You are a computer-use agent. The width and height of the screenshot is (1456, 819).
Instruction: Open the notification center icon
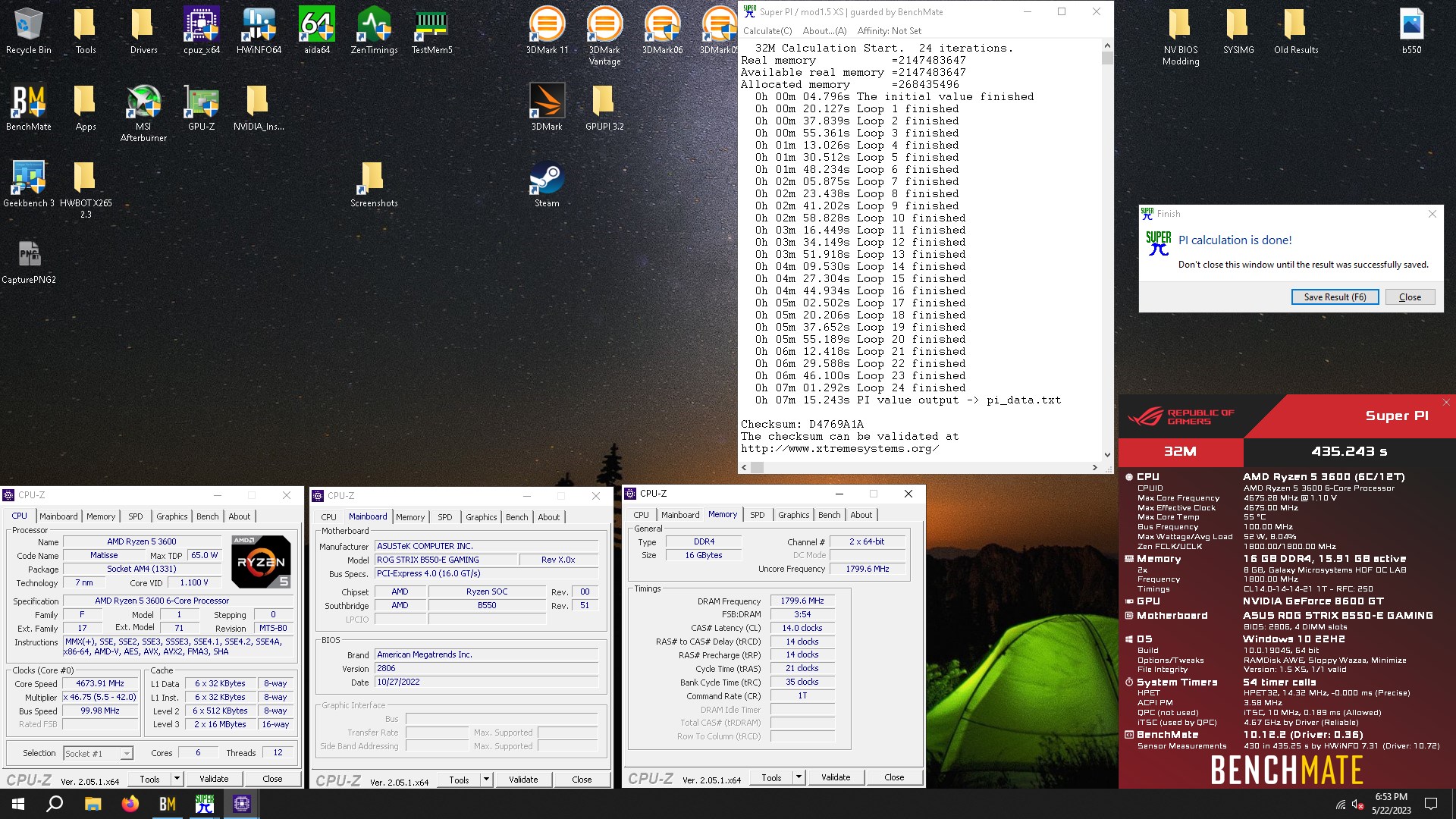click(1432, 804)
